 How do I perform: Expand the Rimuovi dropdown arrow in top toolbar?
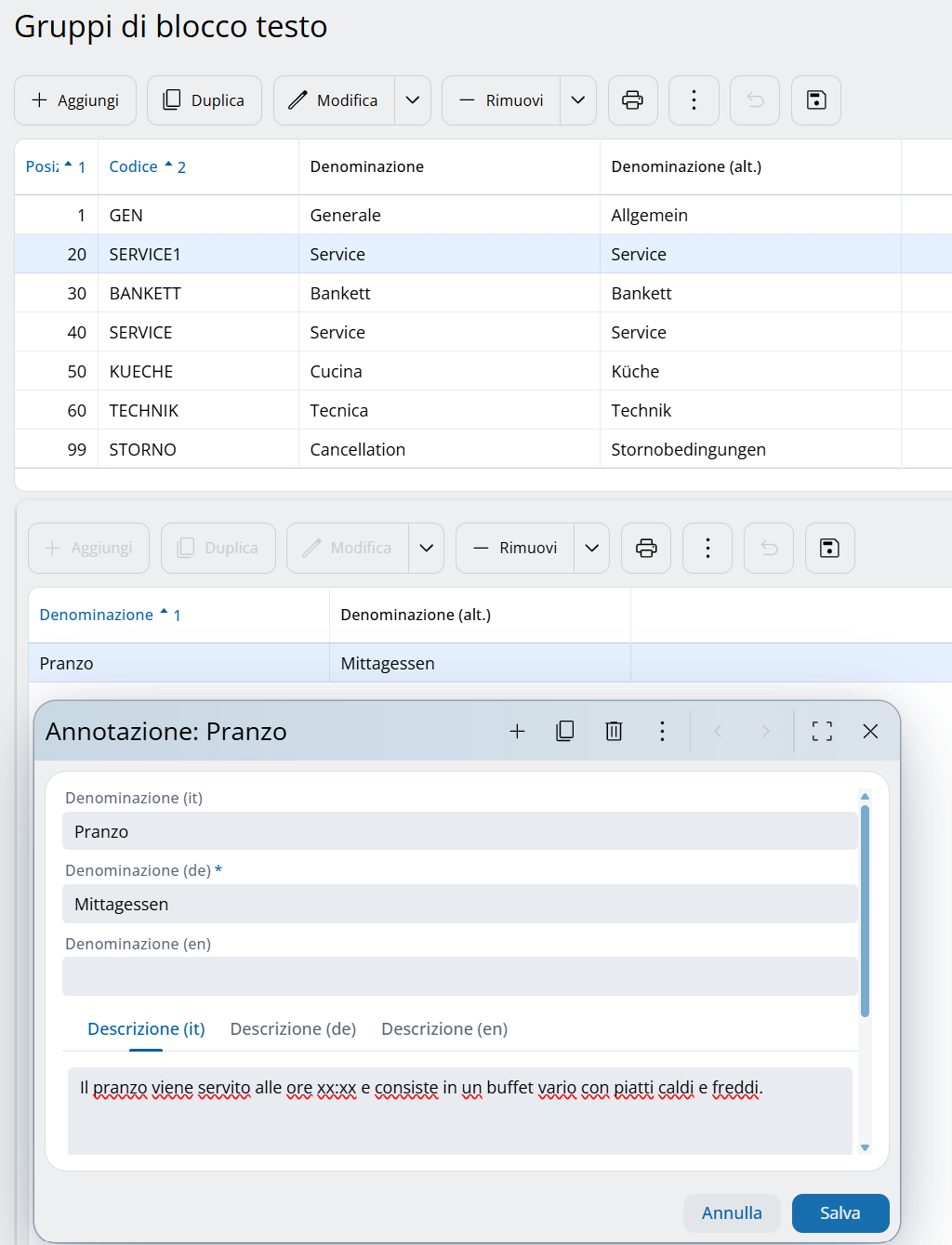coord(577,100)
